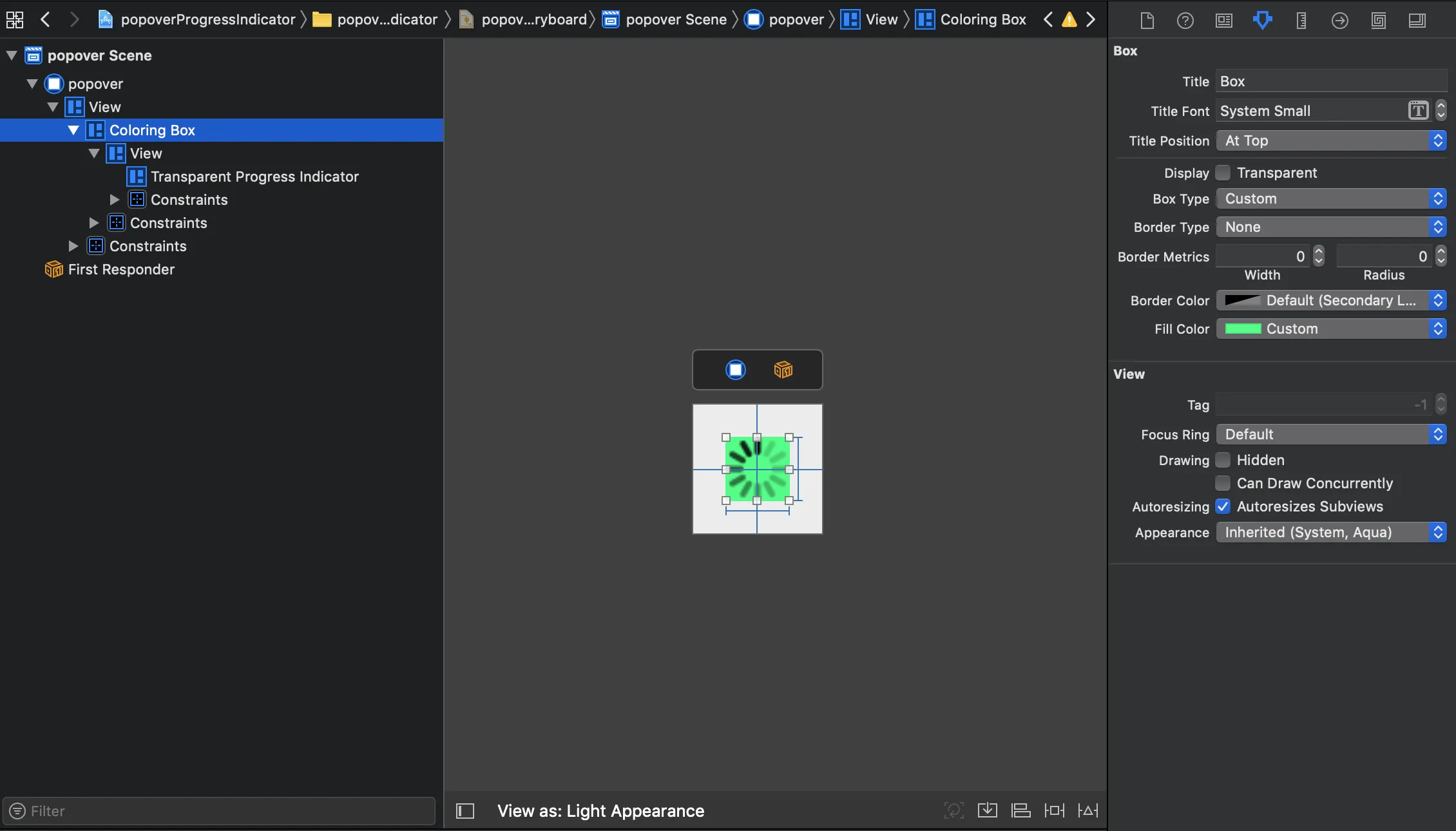The height and width of the screenshot is (831, 1456).
Task: Enable the Transparent display checkbox
Action: pos(1223,173)
